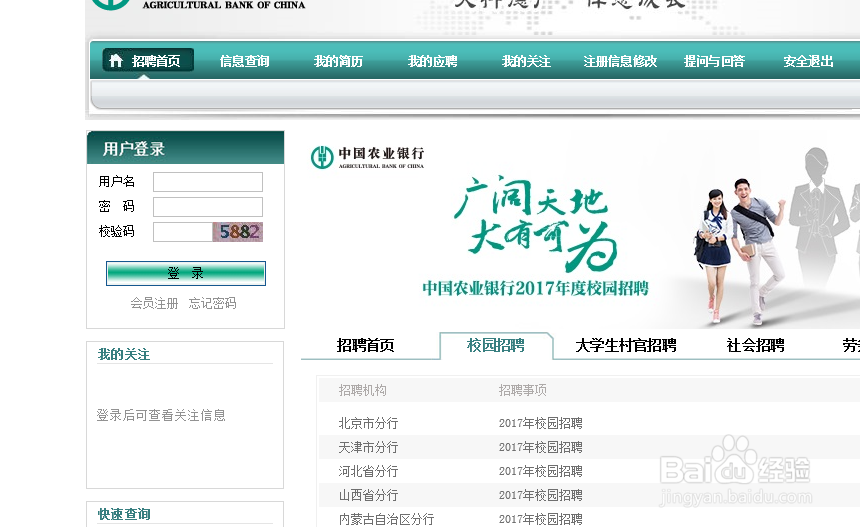Screen dimensions: 860x527
Task: Open 我的应聘 in the navigation bar
Action: coord(433,61)
